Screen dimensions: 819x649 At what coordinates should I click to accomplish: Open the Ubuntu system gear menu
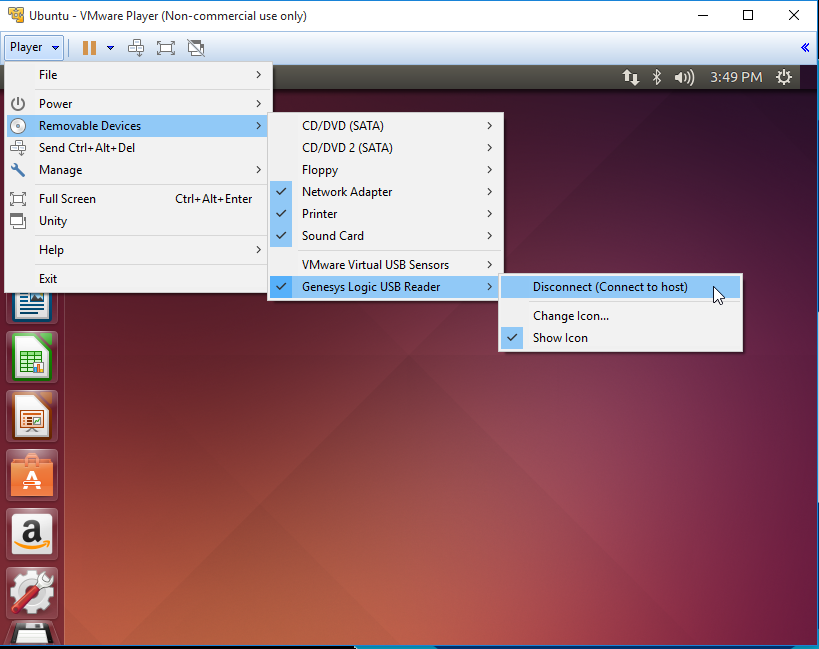(x=783, y=77)
